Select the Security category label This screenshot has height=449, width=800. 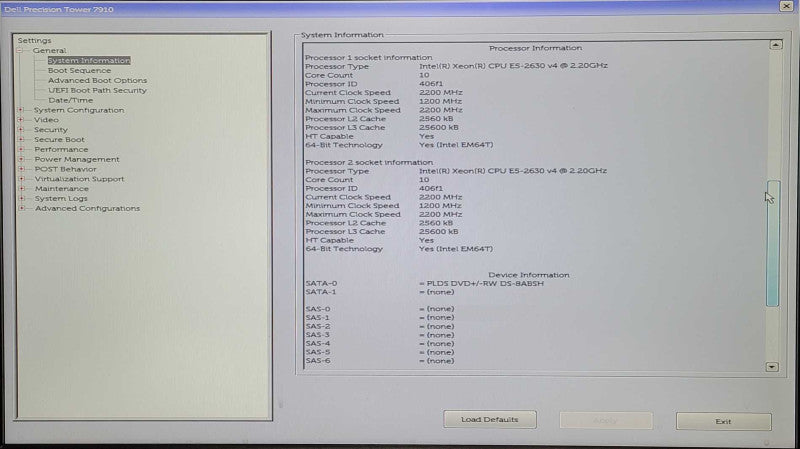51,130
